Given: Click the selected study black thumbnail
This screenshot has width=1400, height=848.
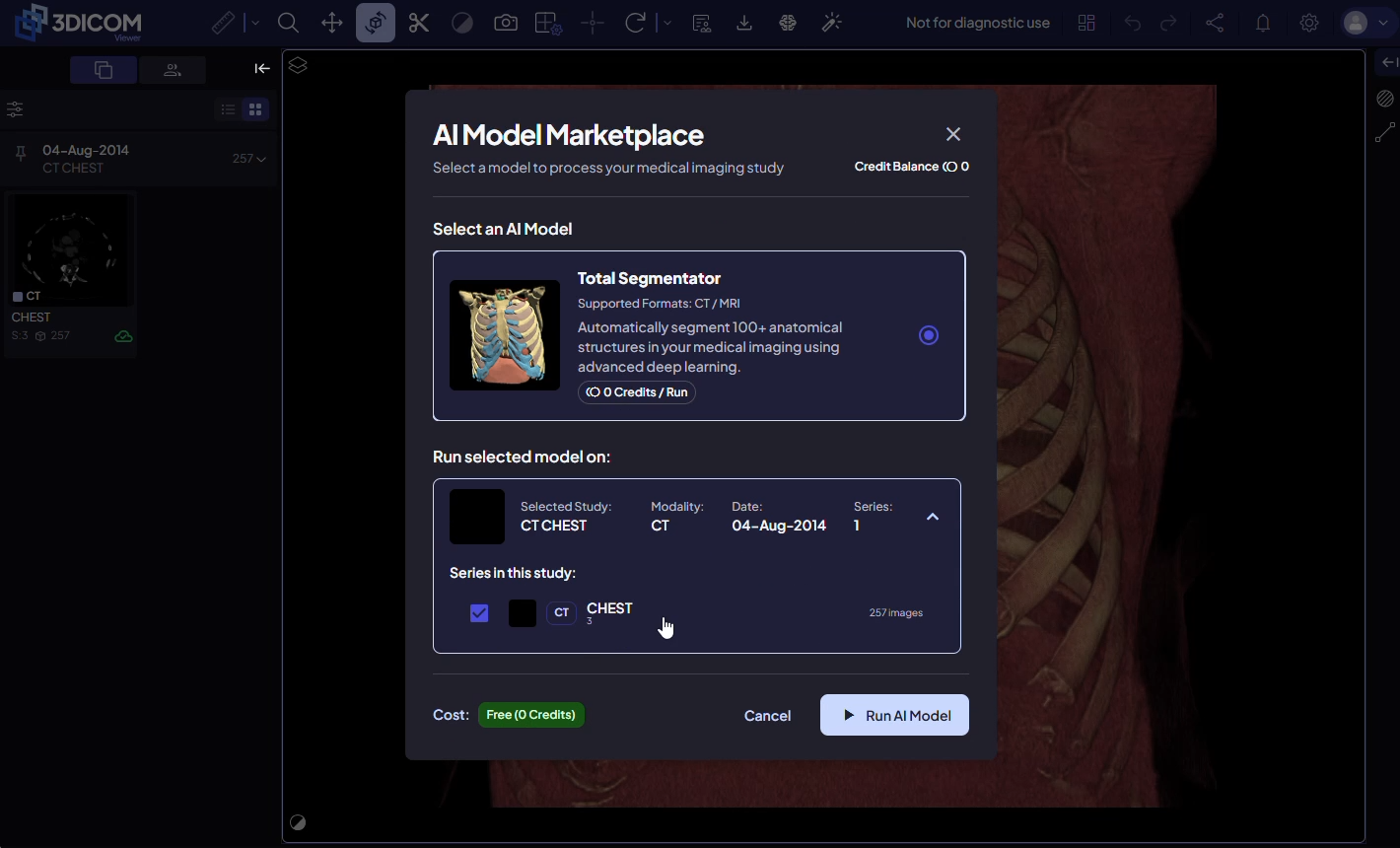Looking at the screenshot, I should point(477,517).
